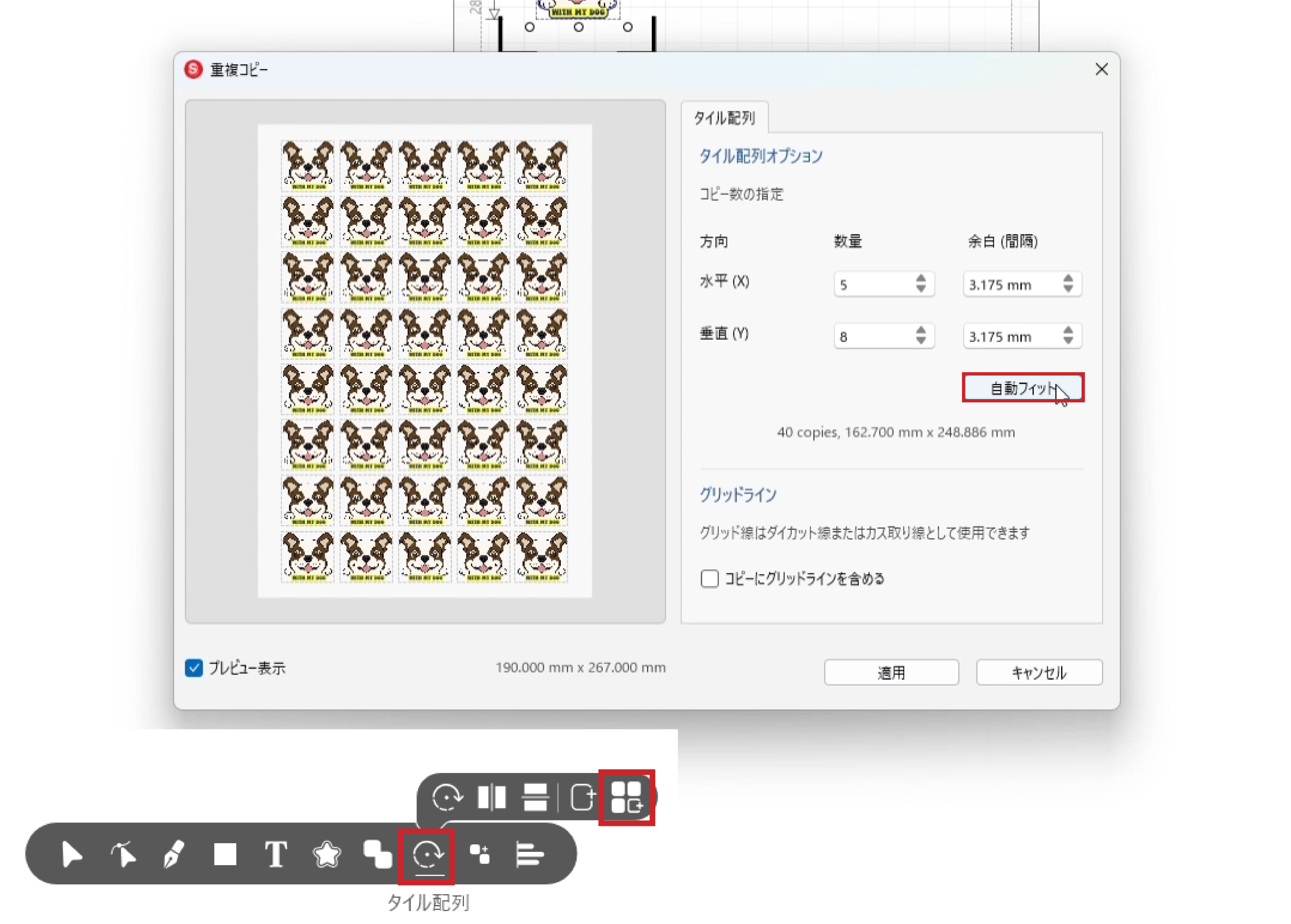
Task: Click the rotate icon in the popup submenu
Action: [x=447, y=797]
